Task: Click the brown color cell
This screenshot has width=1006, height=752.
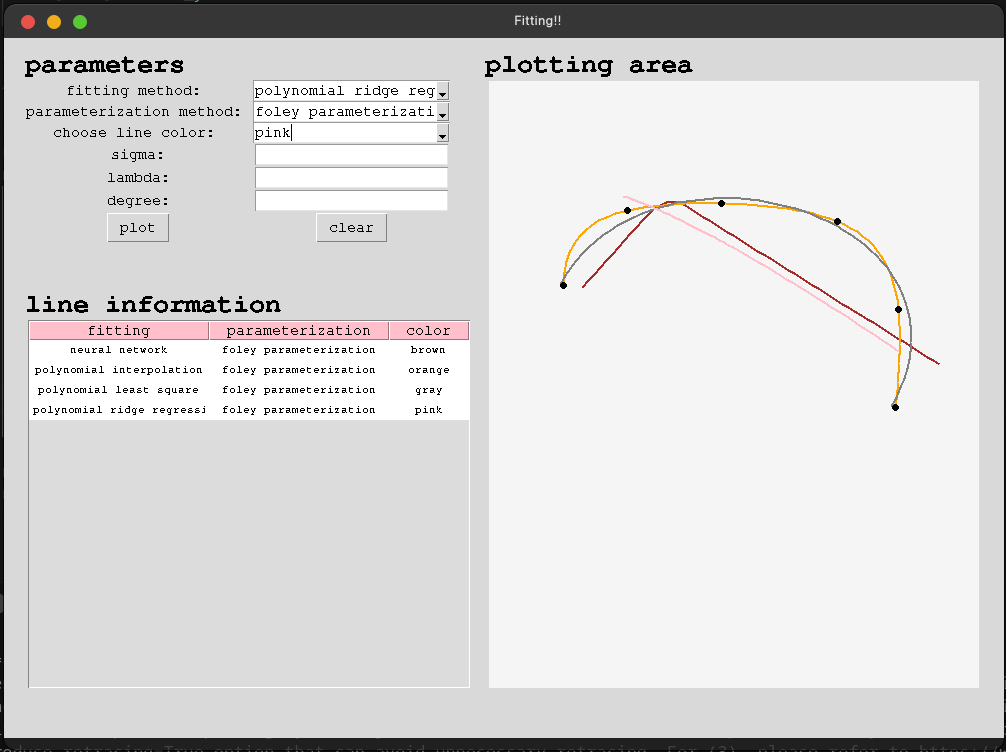Action: [x=428, y=350]
